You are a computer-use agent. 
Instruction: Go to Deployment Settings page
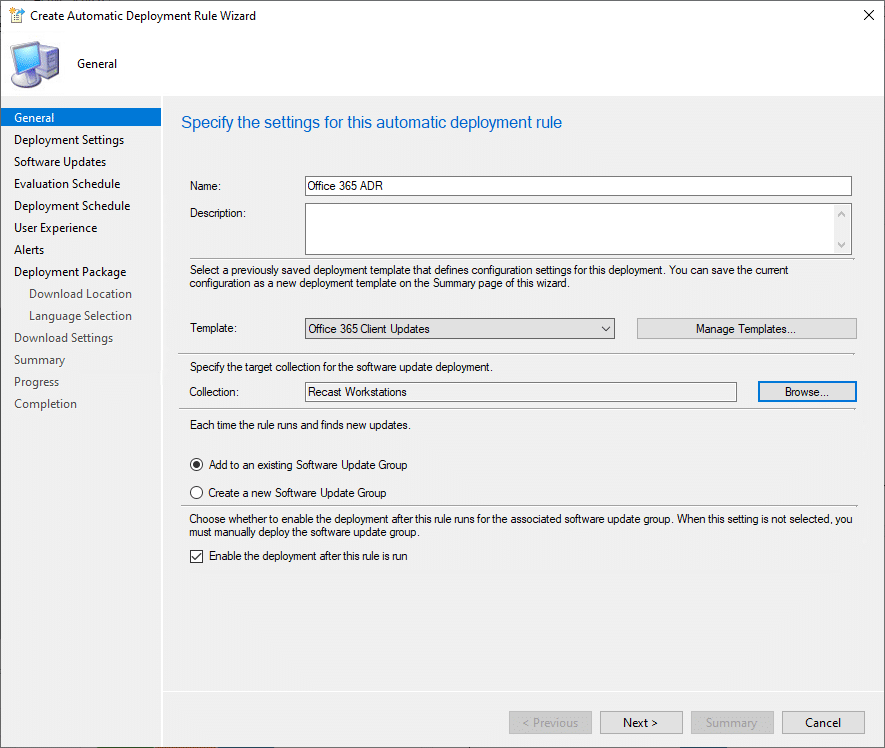(69, 140)
